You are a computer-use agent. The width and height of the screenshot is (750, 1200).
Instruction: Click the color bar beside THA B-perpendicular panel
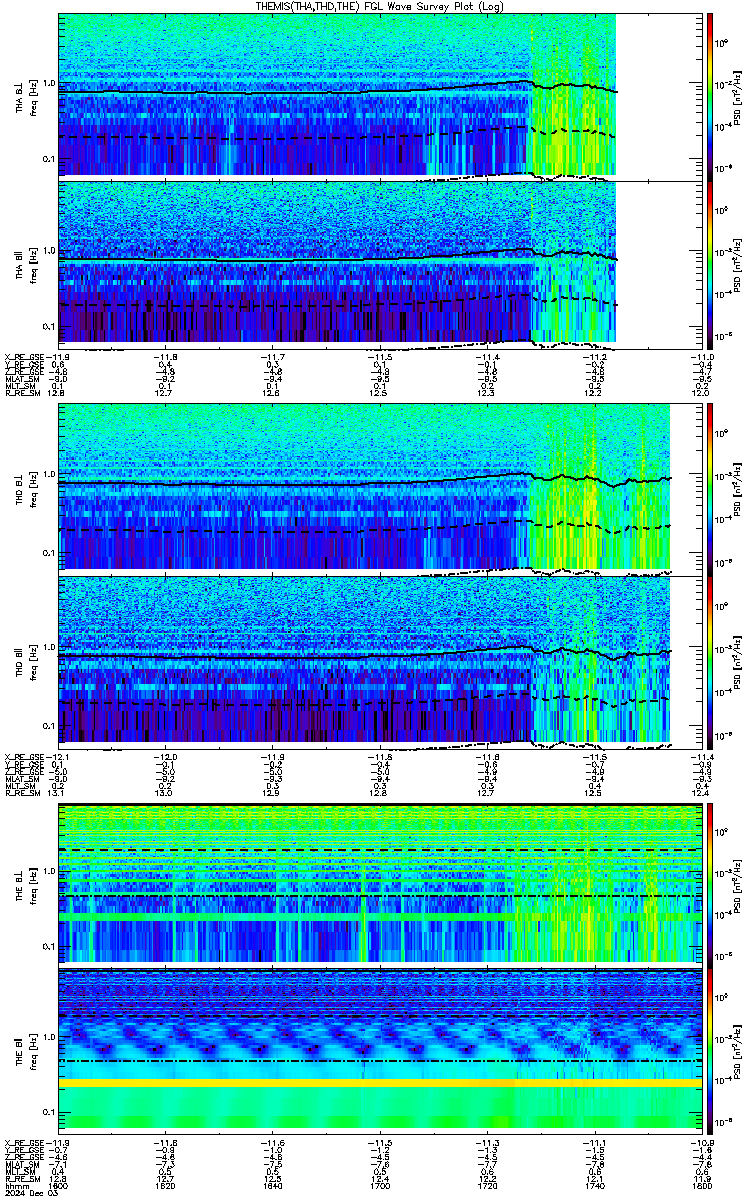(x=710, y=95)
